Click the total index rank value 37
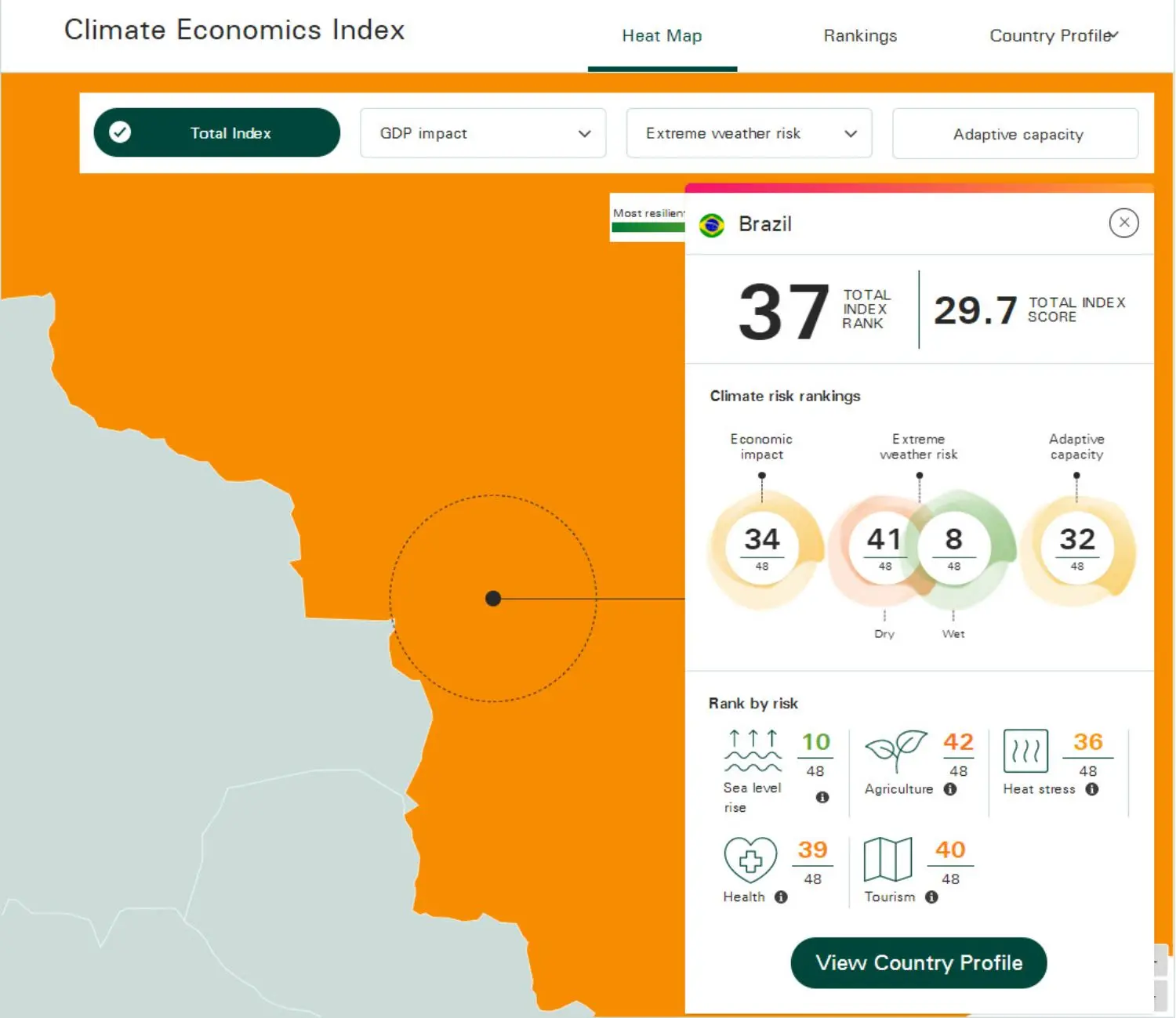This screenshot has width=1176, height=1018. coord(783,313)
